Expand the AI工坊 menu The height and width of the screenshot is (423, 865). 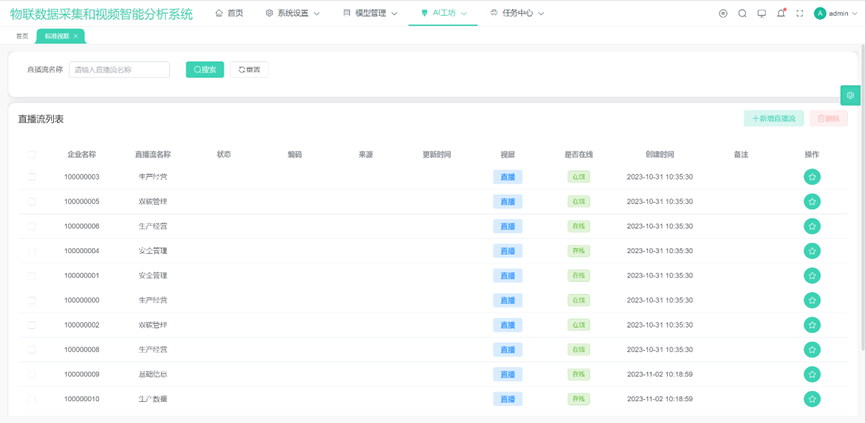[x=443, y=13]
